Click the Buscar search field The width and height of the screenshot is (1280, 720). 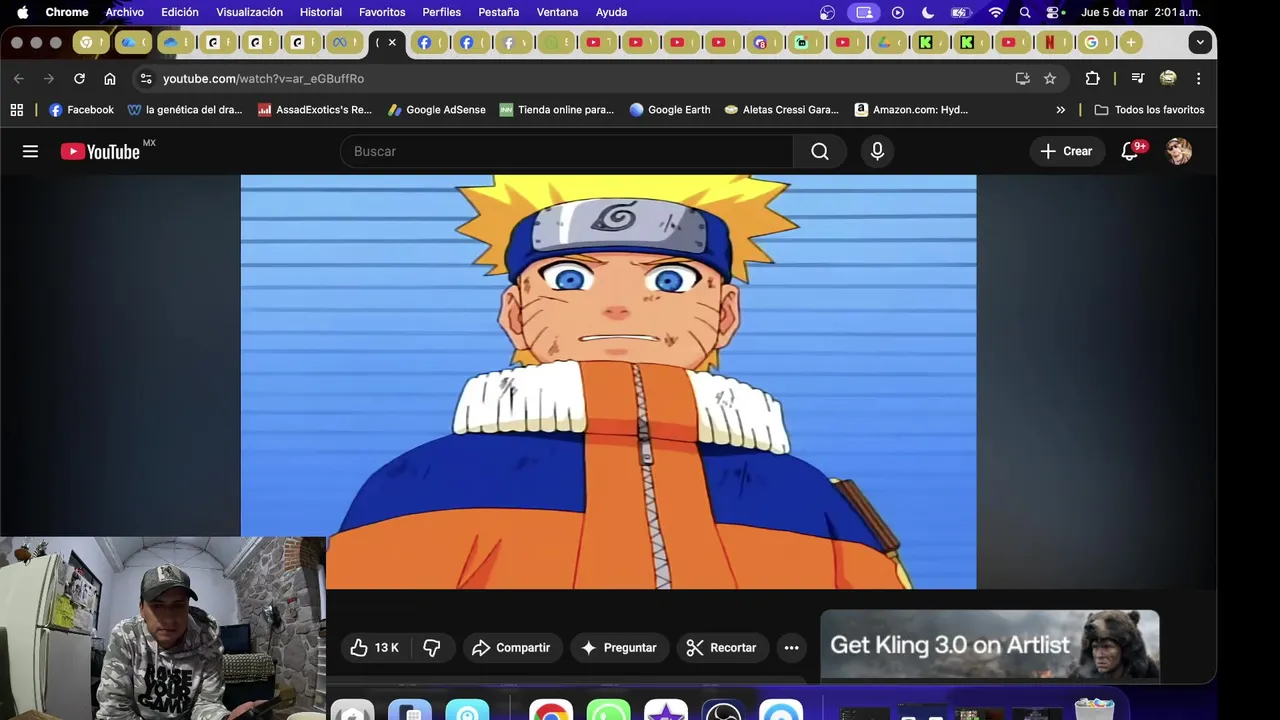coord(567,151)
